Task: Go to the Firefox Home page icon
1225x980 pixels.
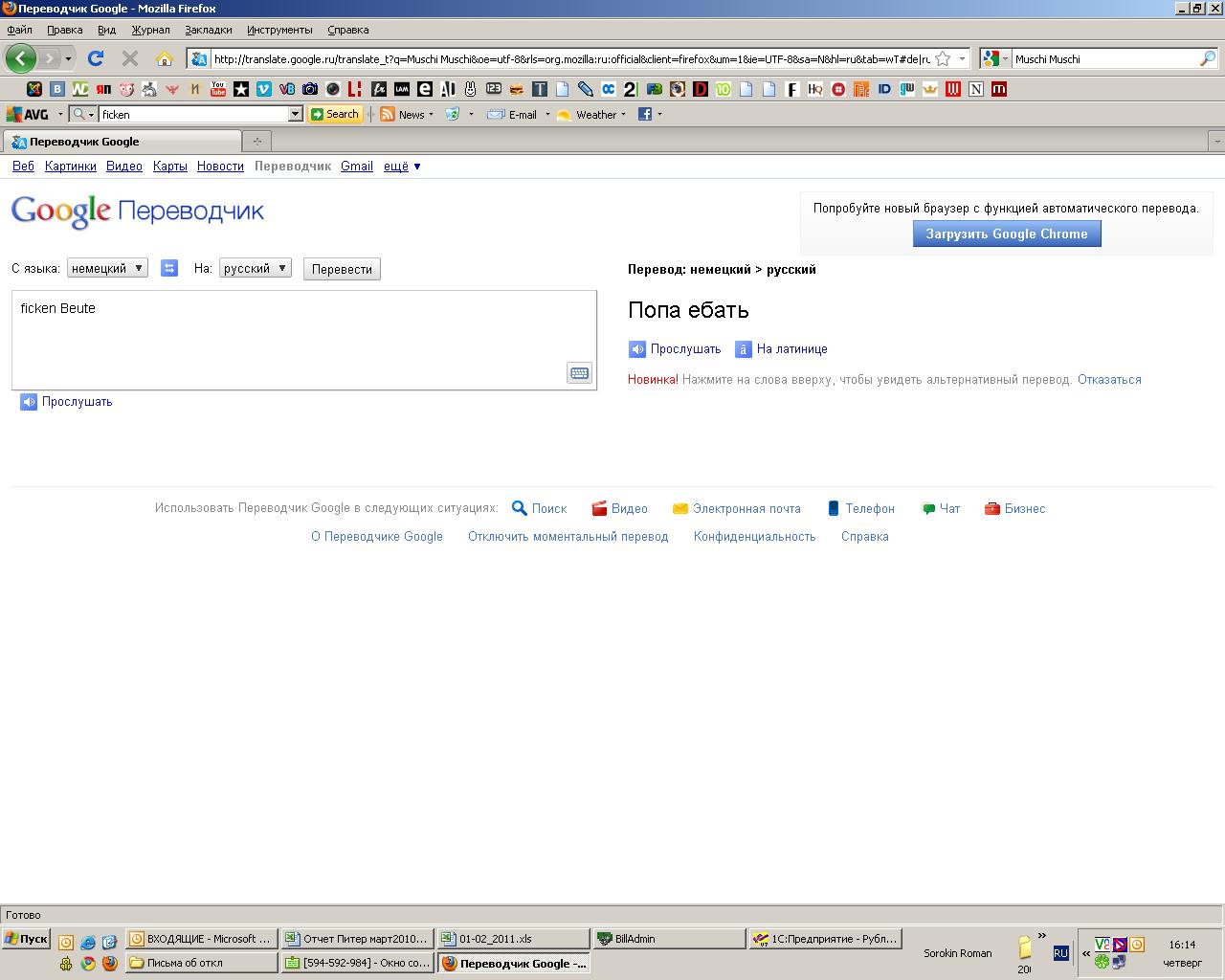Action: pyautogui.click(x=165, y=58)
